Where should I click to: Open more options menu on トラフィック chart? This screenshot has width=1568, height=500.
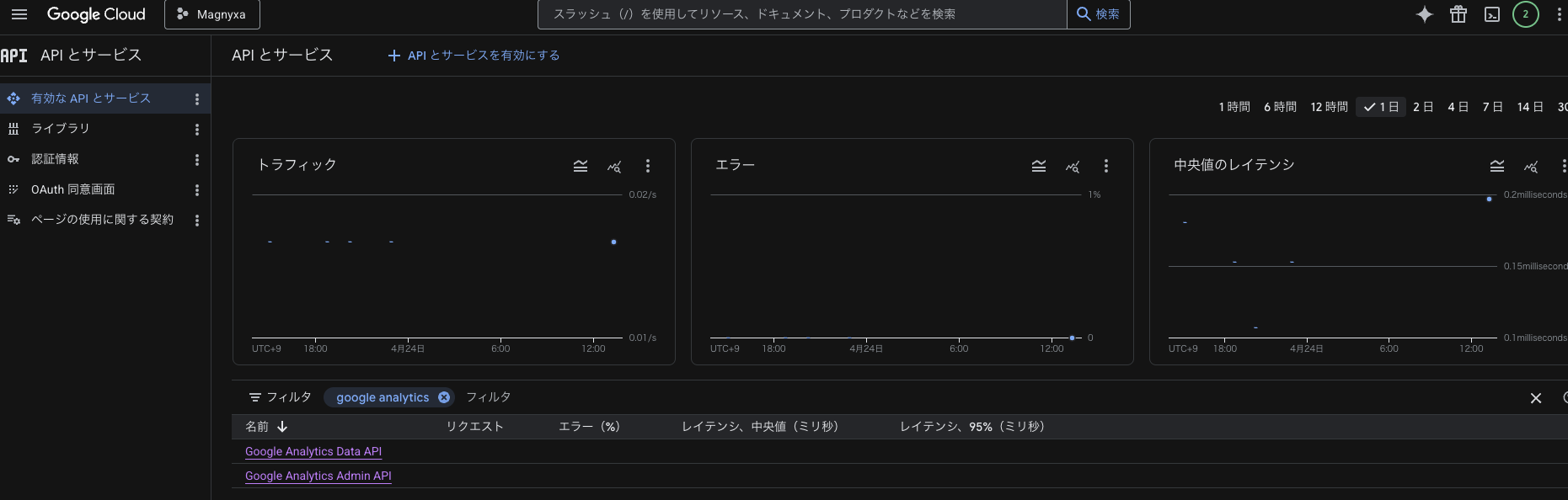(647, 166)
